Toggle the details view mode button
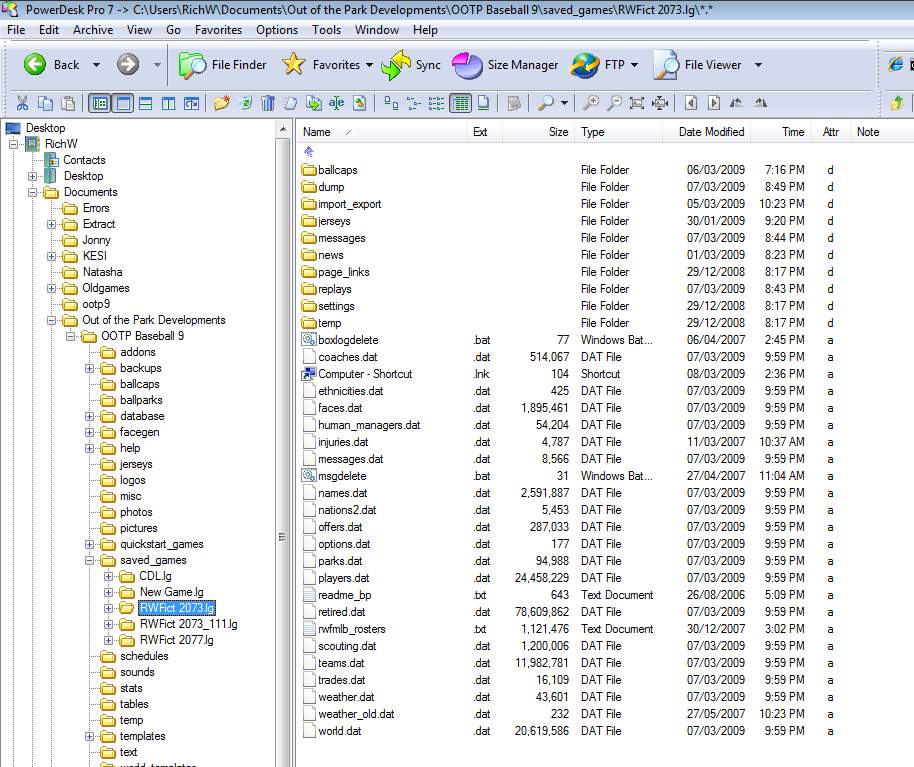This screenshot has width=914, height=767. click(460, 103)
